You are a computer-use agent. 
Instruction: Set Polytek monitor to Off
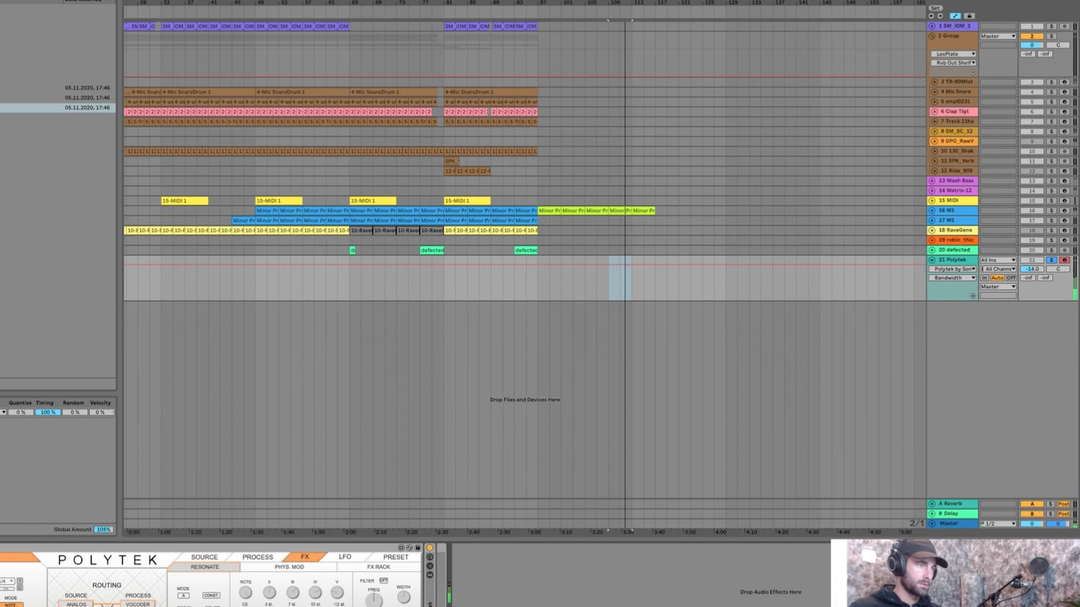pyautogui.click(x=1011, y=278)
